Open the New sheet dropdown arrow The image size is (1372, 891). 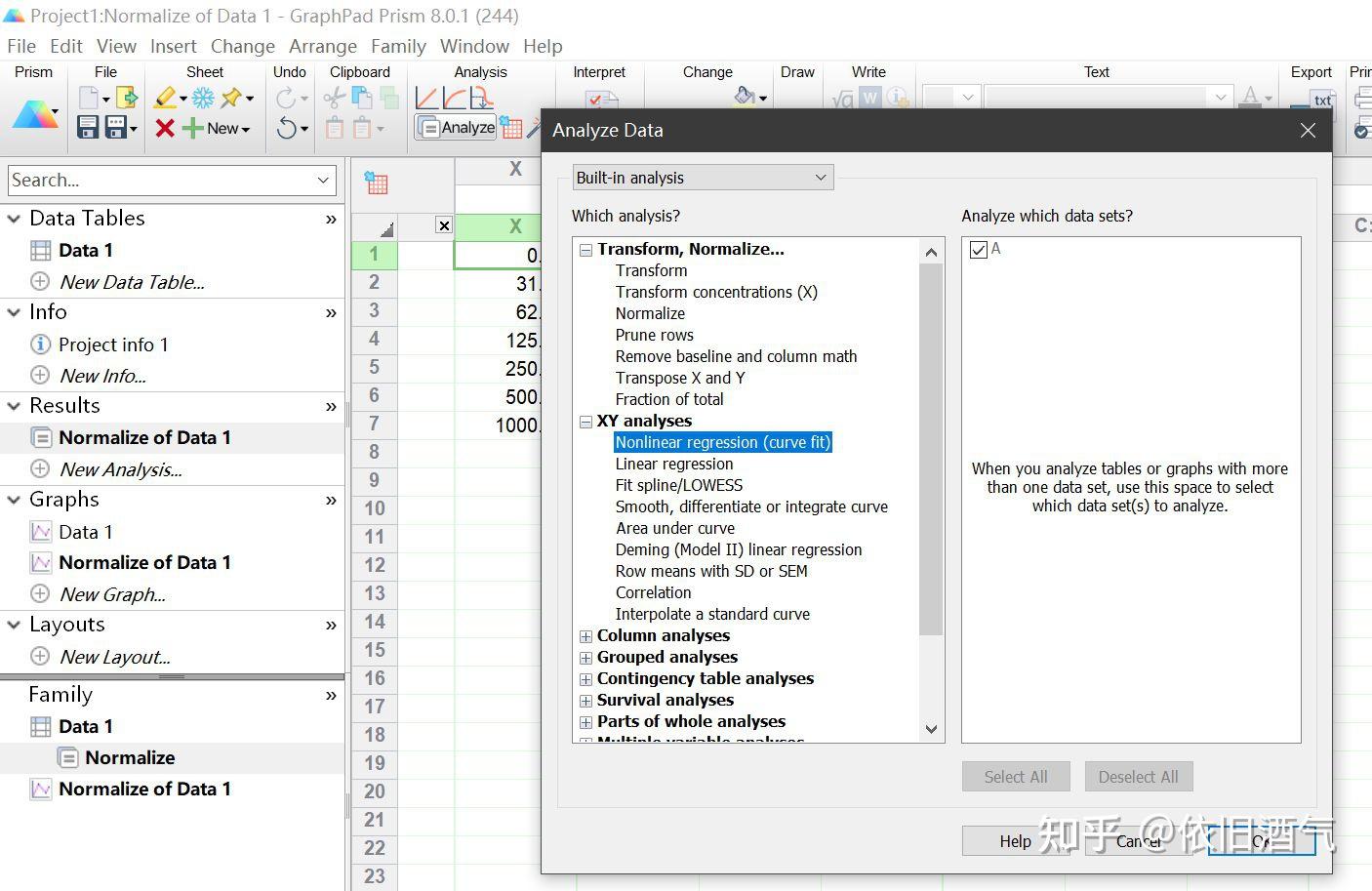(x=246, y=129)
